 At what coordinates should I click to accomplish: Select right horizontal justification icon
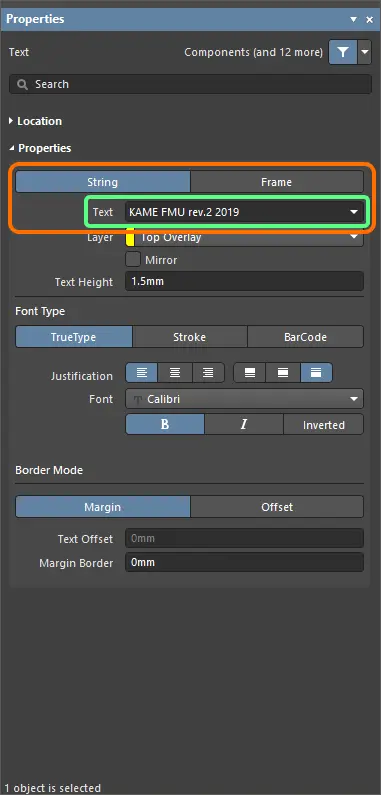click(208, 373)
